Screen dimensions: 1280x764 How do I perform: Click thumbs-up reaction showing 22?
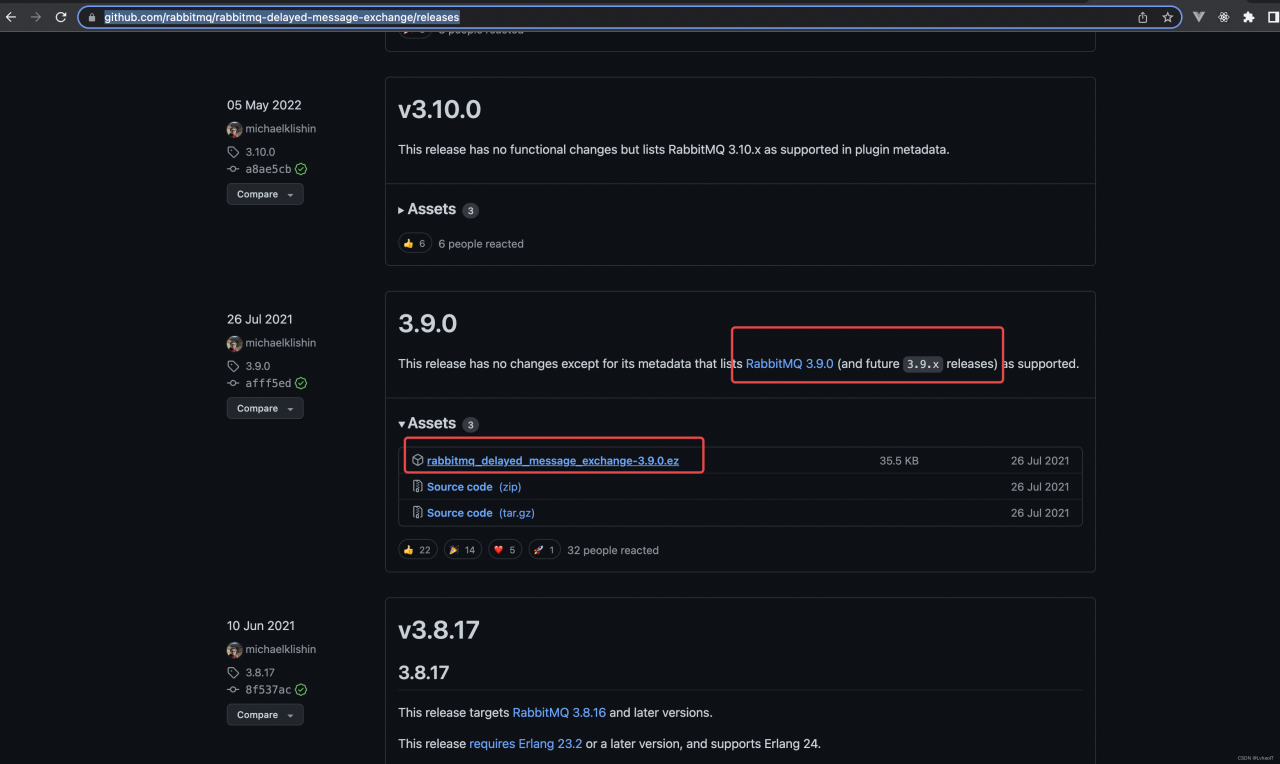tap(418, 550)
